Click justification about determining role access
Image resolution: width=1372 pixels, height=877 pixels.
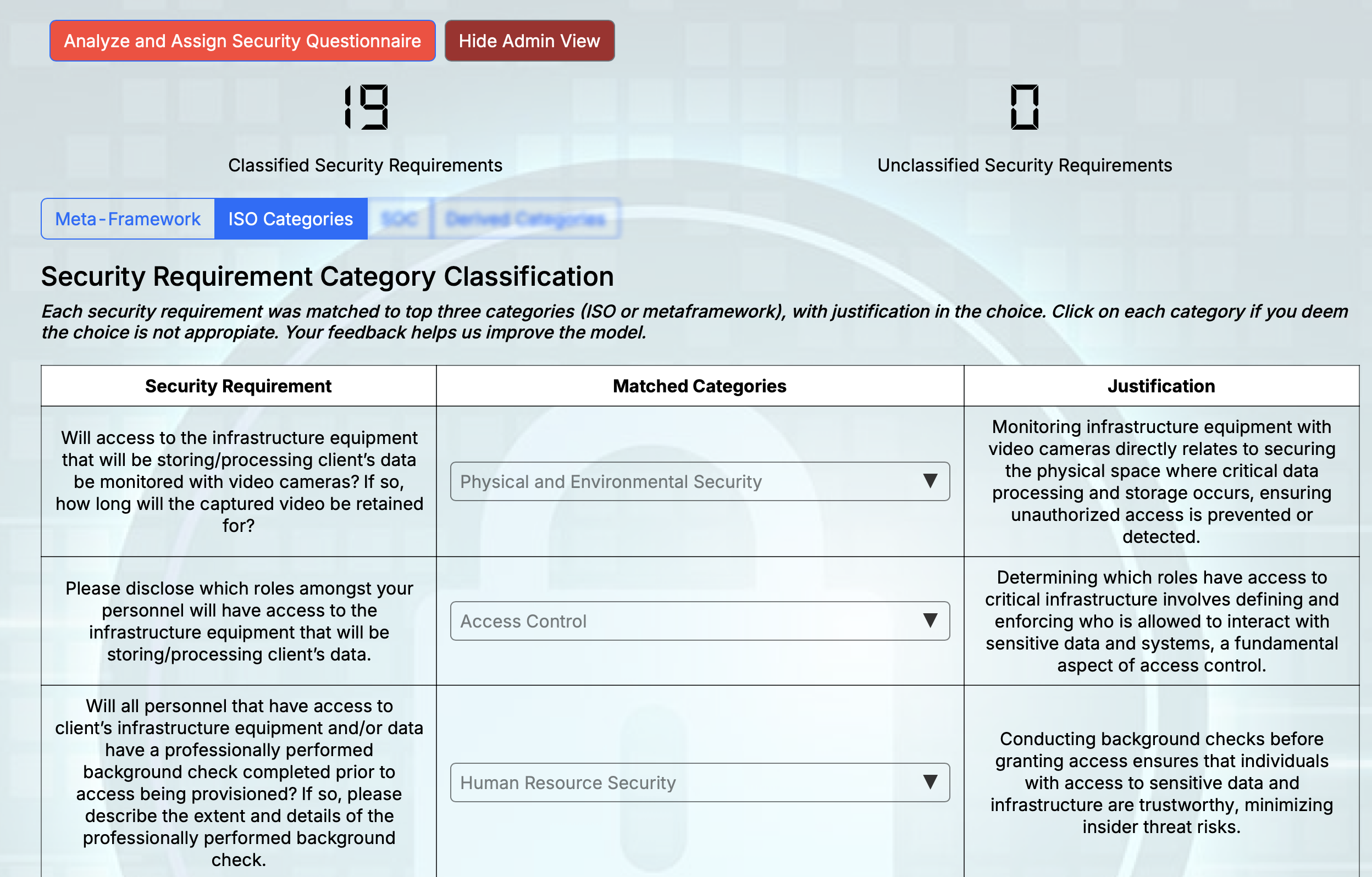click(x=1161, y=621)
